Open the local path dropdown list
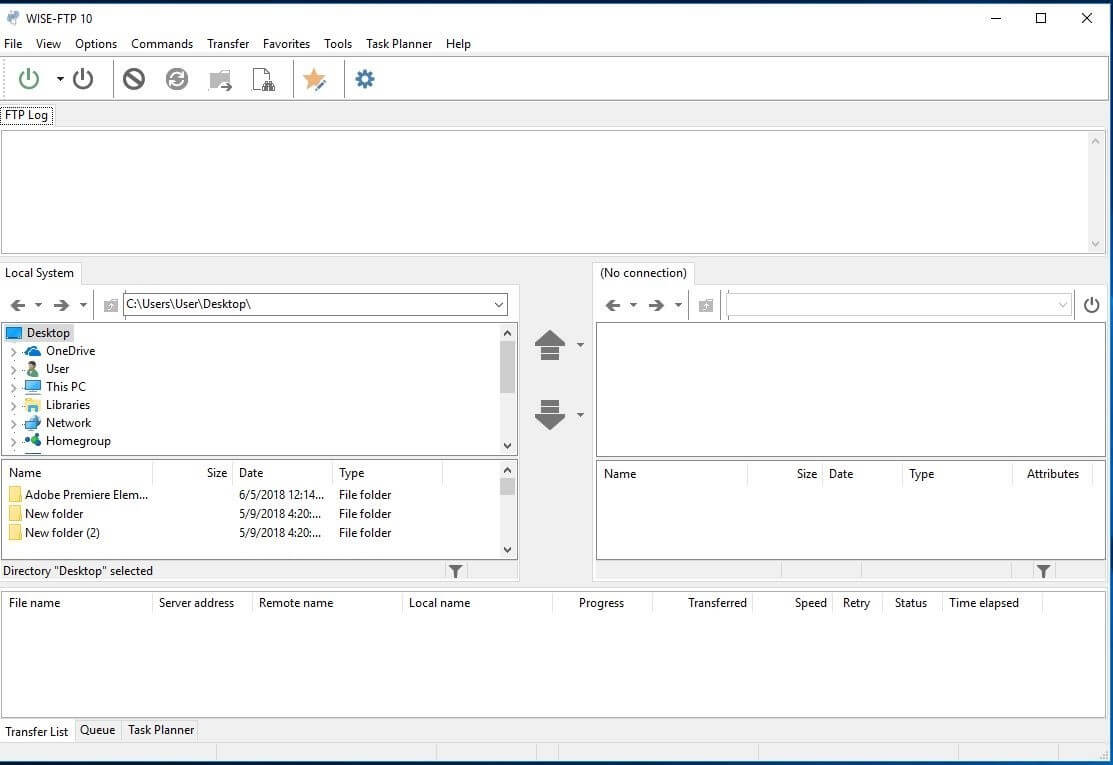 (x=499, y=305)
